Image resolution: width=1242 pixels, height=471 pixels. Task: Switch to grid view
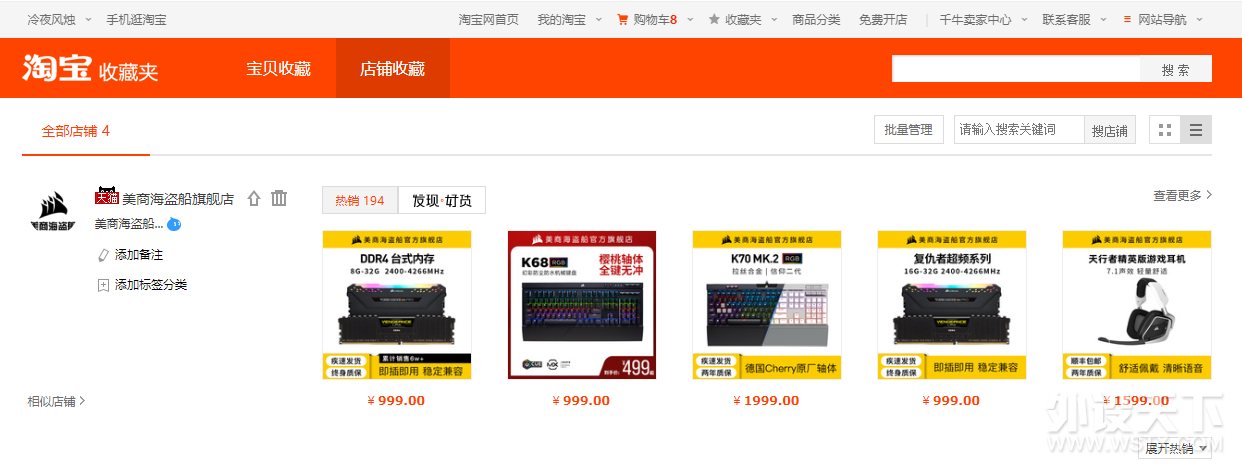pos(1164,130)
